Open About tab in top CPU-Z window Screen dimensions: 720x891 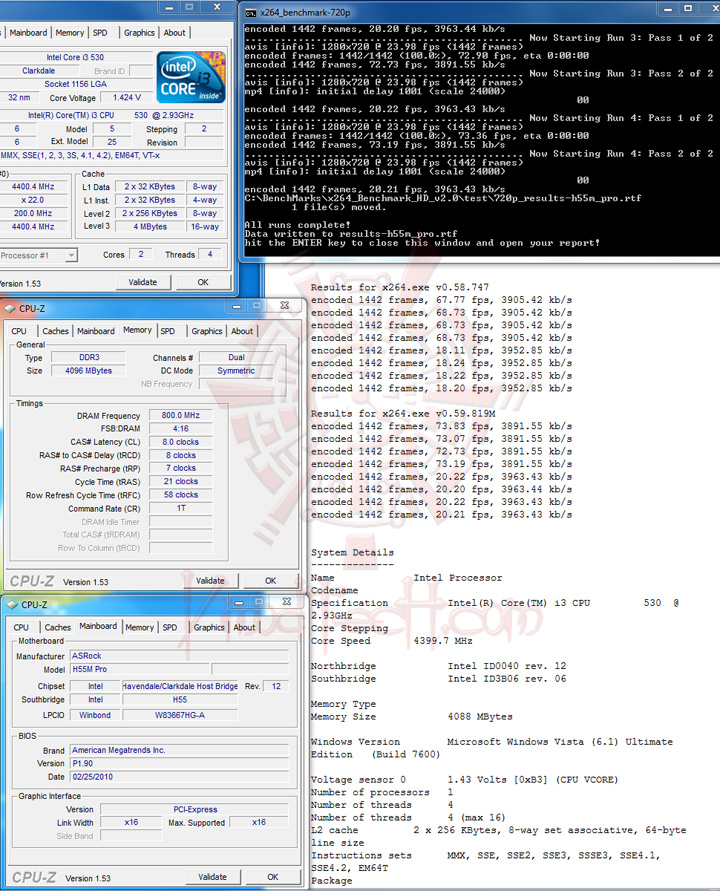click(174, 33)
